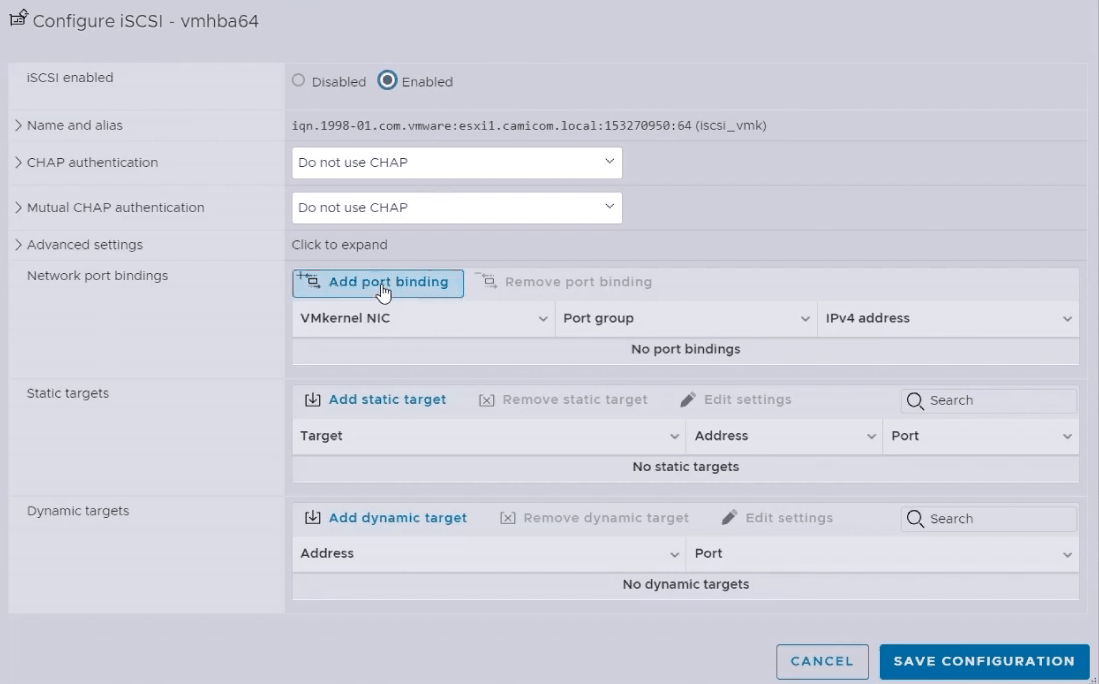Image resolution: width=1099 pixels, height=684 pixels.
Task: Click the dynamic target Edit settings pencil
Action: (x=729, y=518)
